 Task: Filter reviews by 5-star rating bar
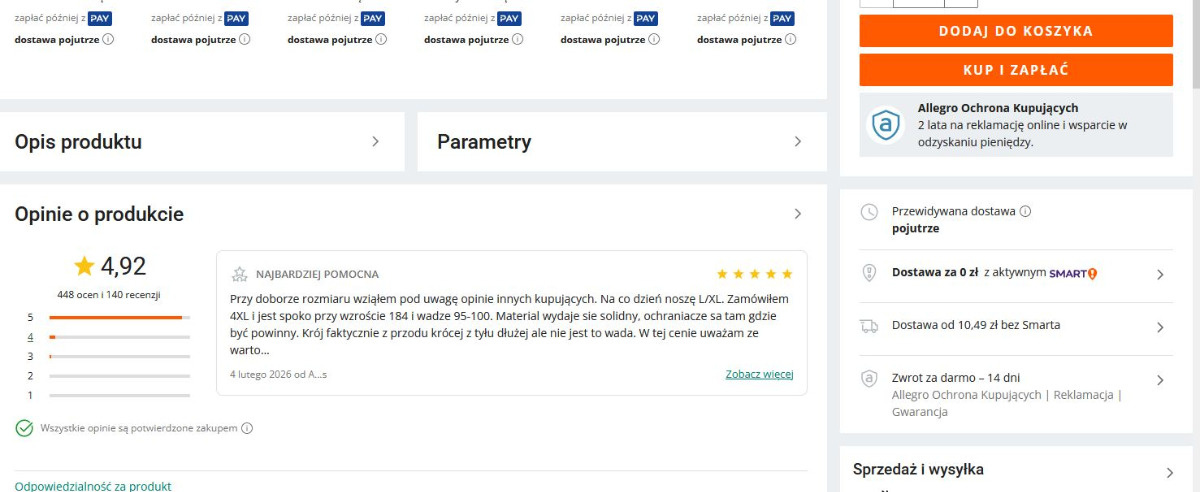(x=119, y=317)
